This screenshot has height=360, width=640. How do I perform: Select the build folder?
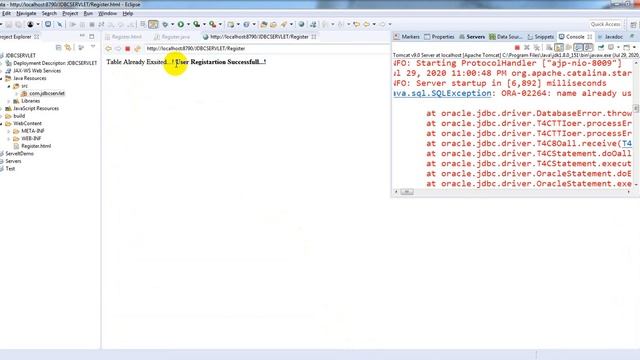click(x=19, y=116)
